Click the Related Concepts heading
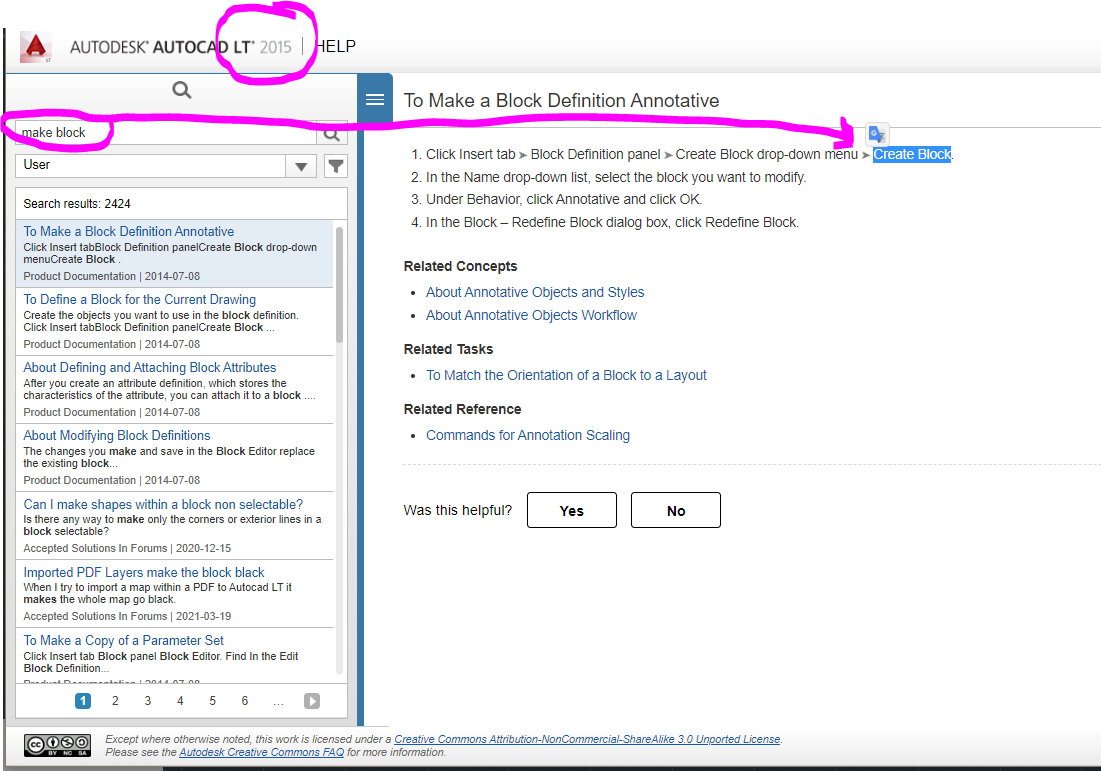The width and height of the screenshot is (1101, 771). [460, 266]
